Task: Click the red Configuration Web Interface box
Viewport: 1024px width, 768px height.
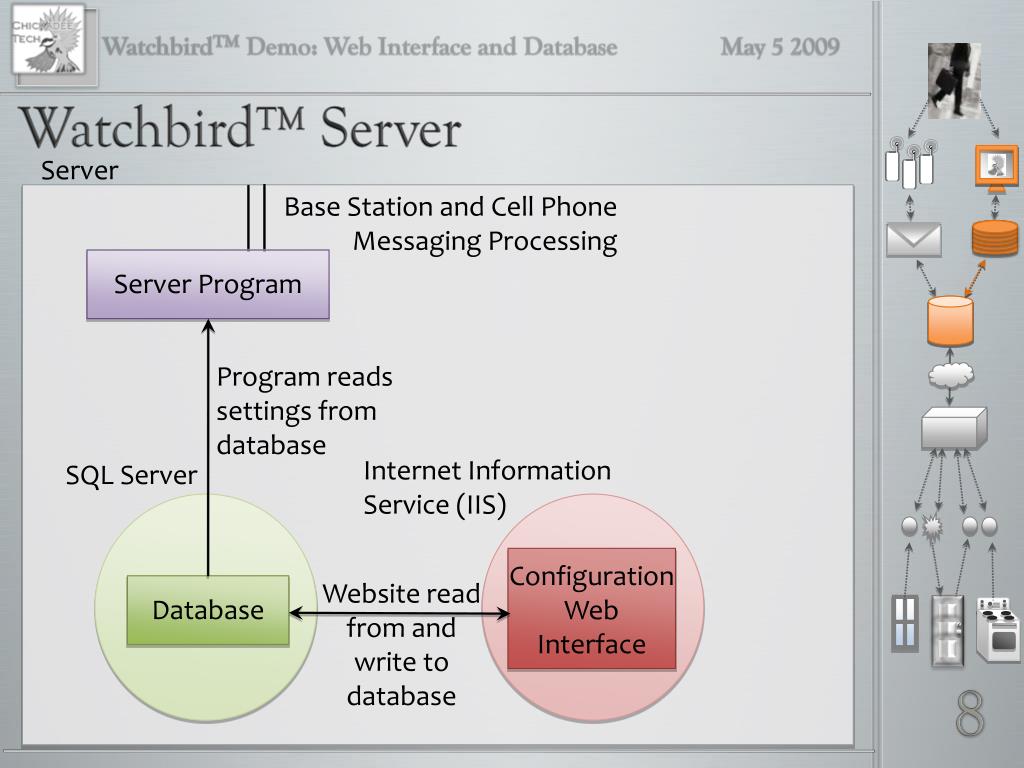Action: click(x=592, y=609)
